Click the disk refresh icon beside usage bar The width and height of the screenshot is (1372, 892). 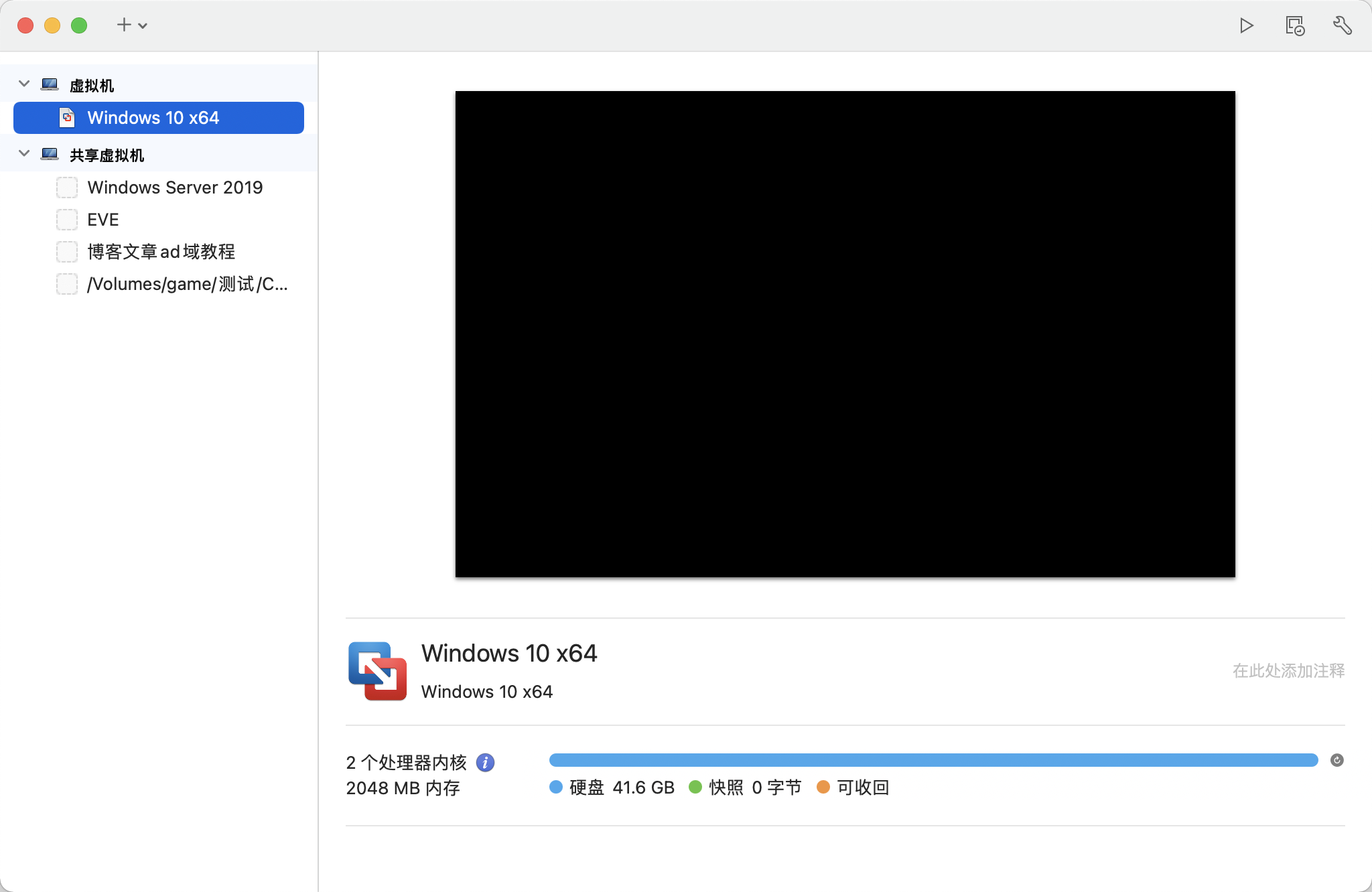(x=1336, y=760)
